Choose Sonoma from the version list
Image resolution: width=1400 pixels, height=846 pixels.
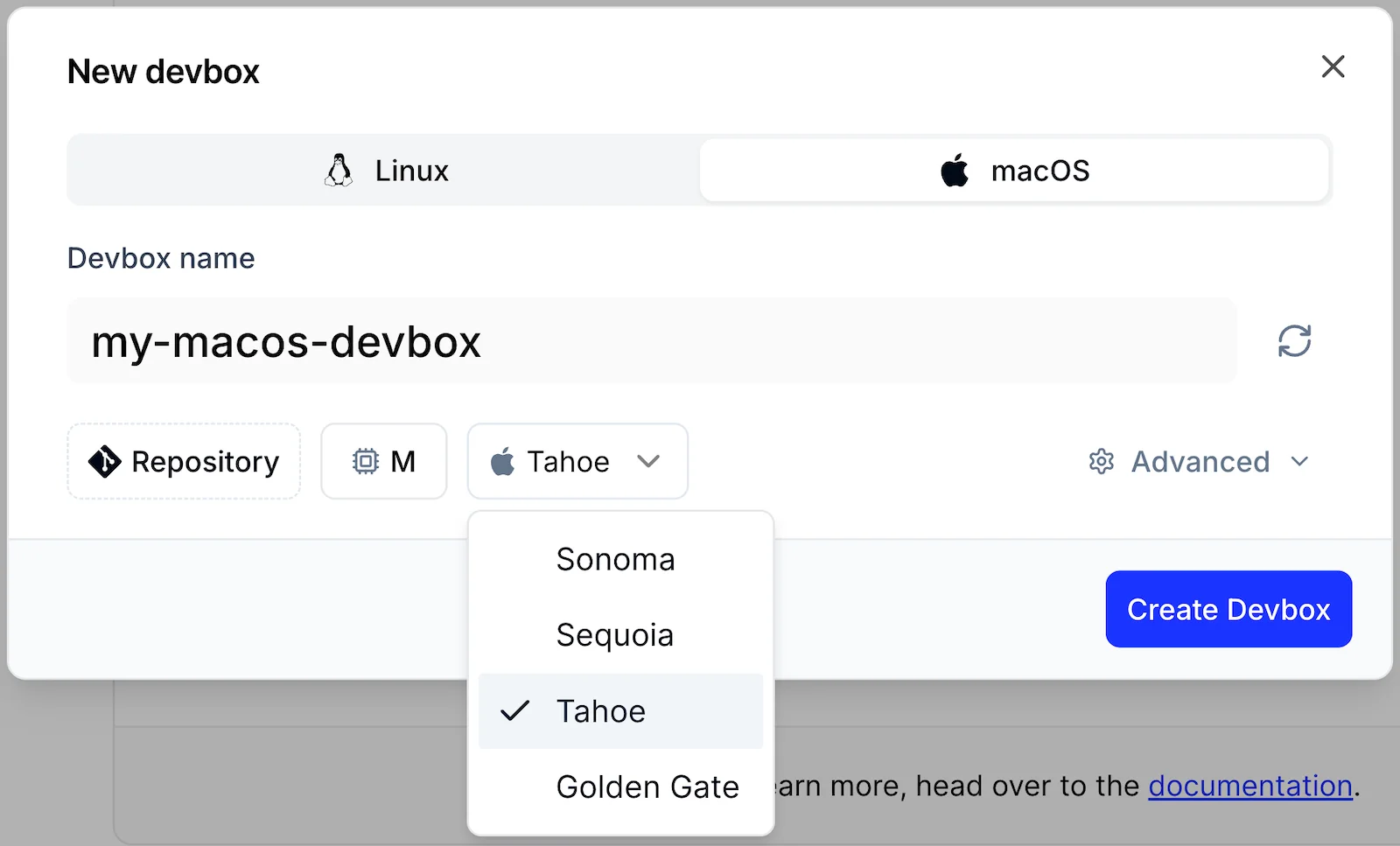(620, 559)
